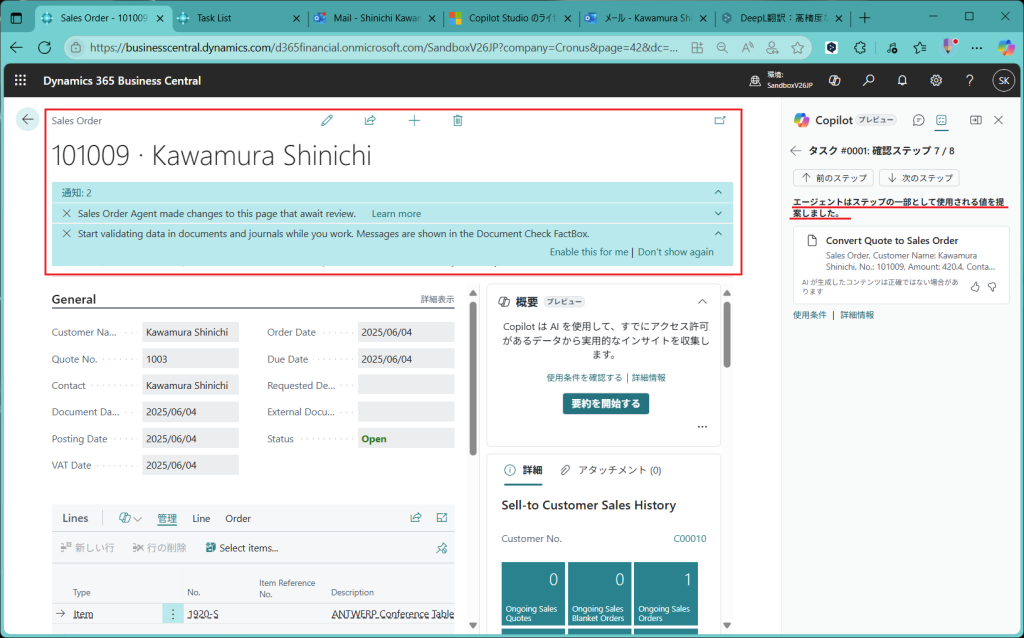Collapse the notifications (通知: 2) header

(718, 193)
